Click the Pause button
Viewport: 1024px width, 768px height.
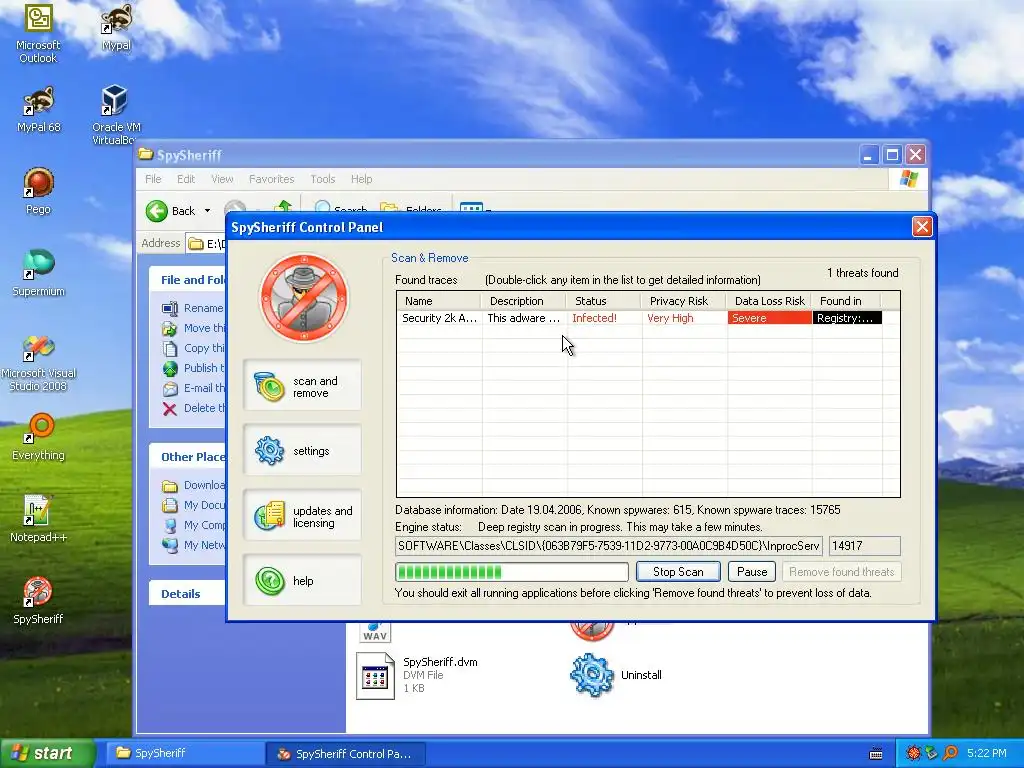(752, 571)
